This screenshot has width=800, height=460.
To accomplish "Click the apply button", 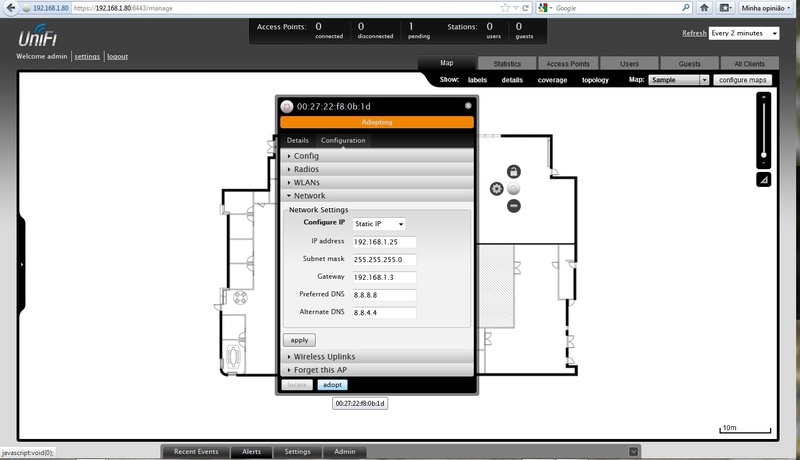I will [299, 340].
